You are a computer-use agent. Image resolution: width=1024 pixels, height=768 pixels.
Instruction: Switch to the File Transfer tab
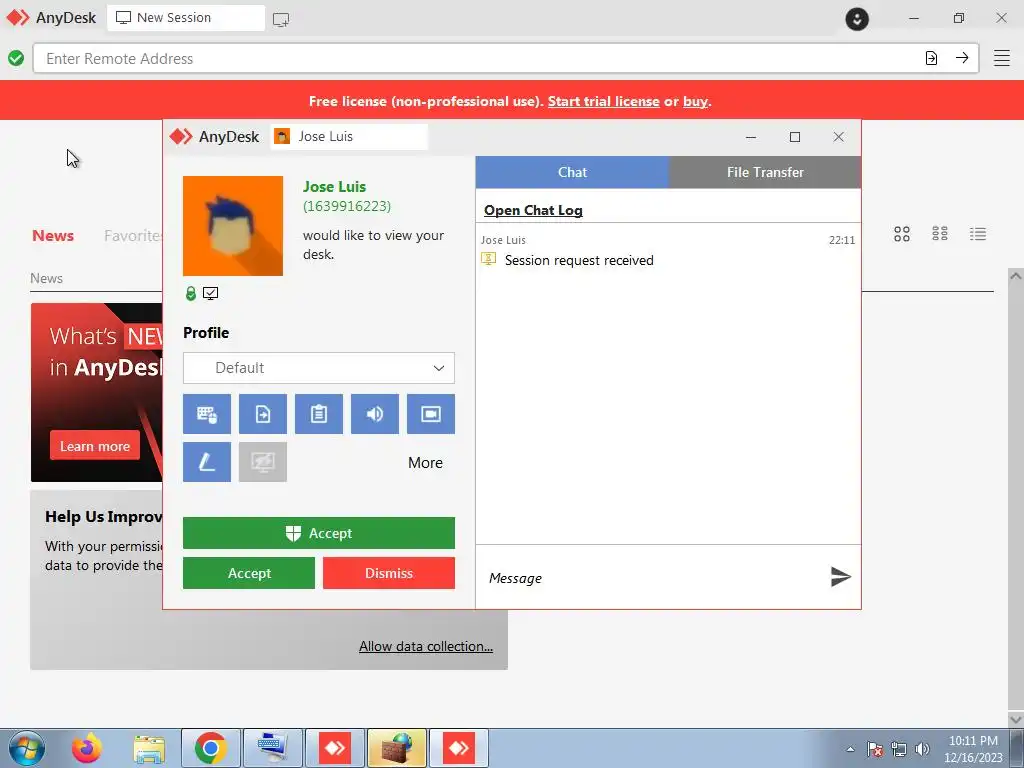tap(765, 172)
